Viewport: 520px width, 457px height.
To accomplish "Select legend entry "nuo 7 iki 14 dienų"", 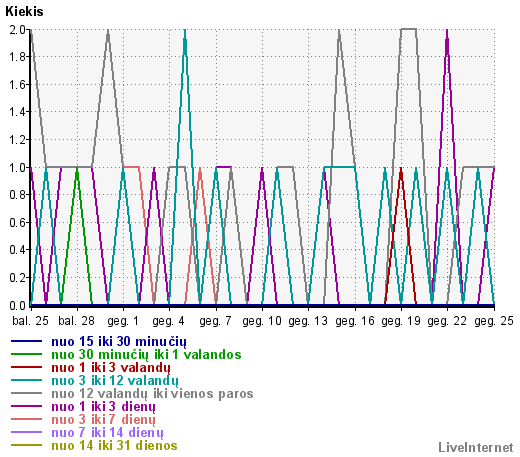I will point(107,433).
